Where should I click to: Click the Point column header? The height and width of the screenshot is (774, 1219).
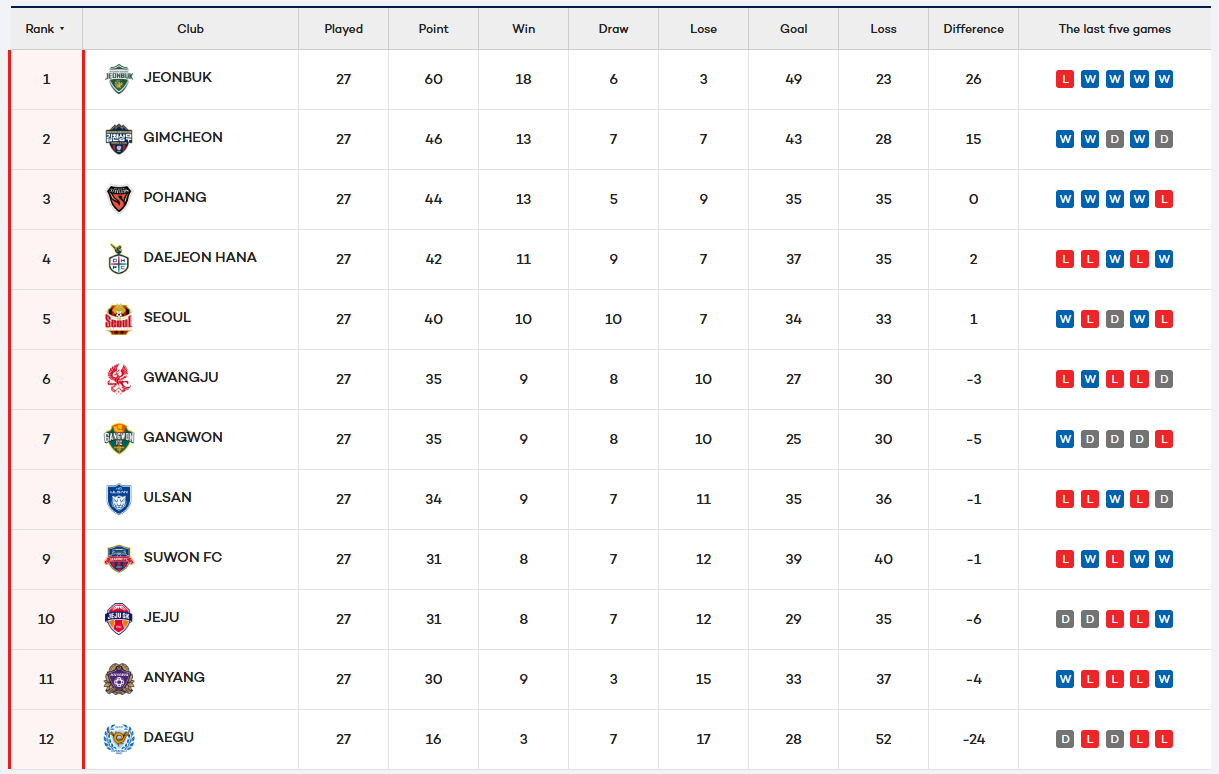point(433,29)
